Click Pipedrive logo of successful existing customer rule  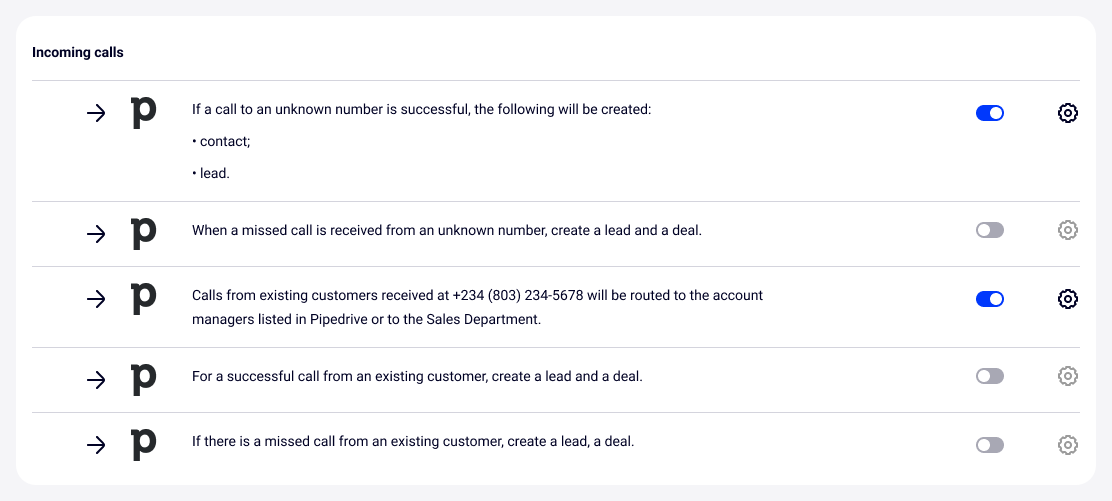(144, 379)
